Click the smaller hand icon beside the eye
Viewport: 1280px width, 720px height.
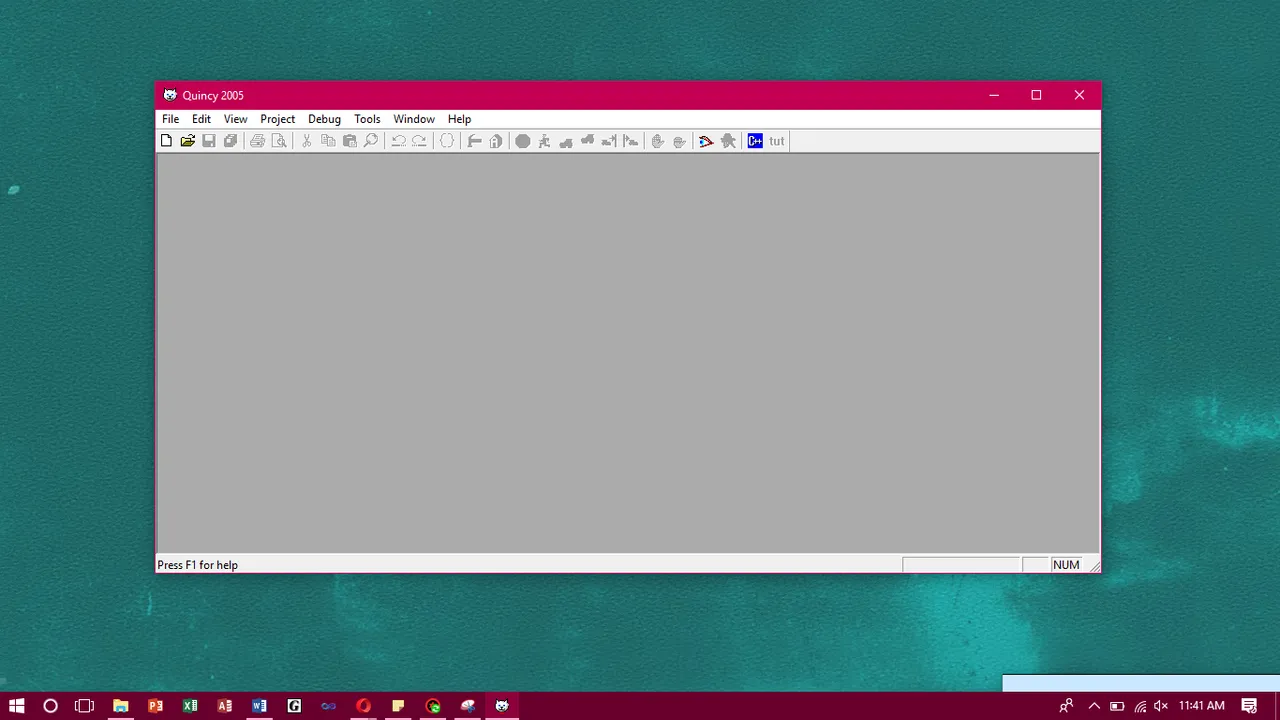(679, 141)
